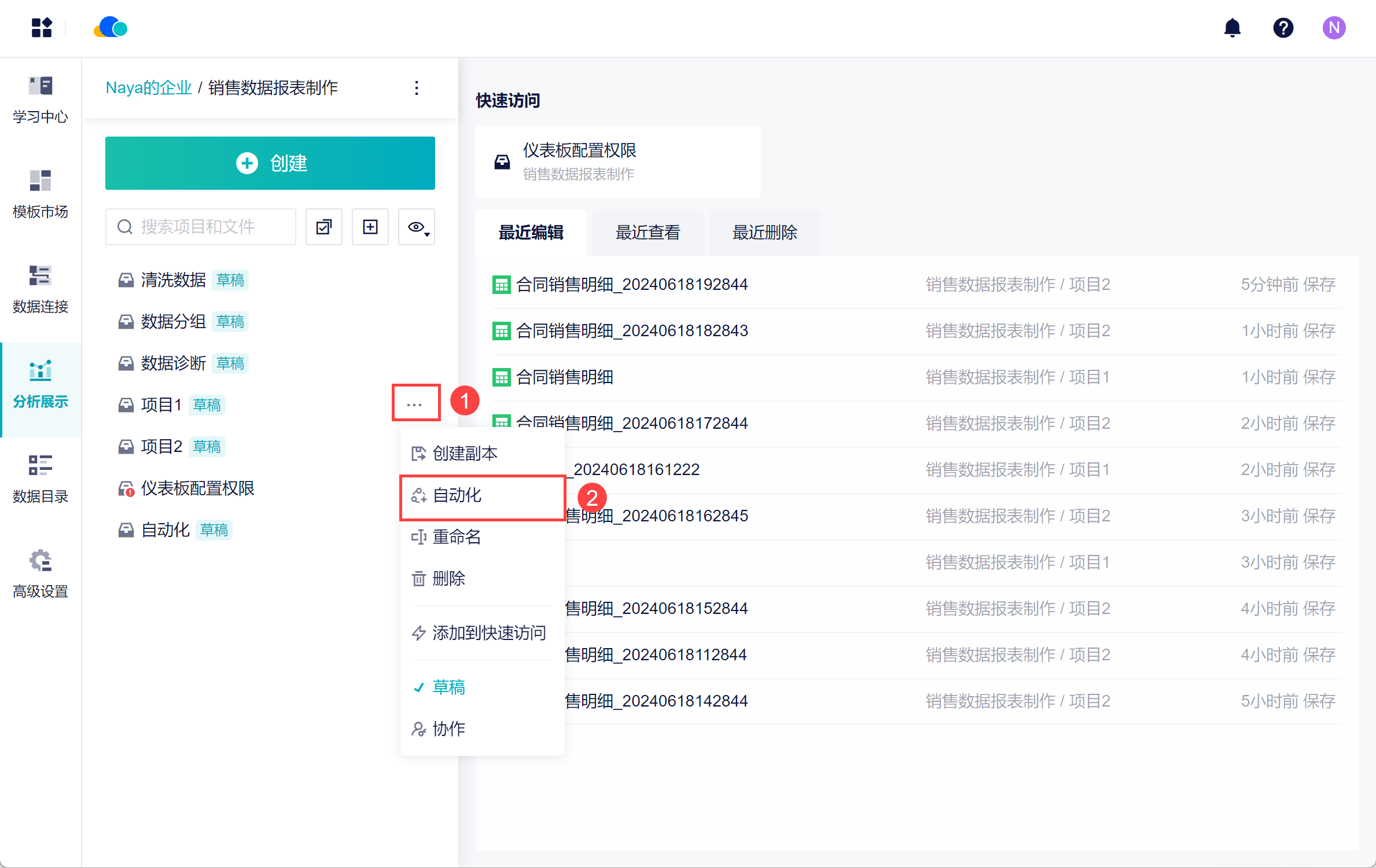The height and width of the screenshot is (868, 1376).
Task: Open the help question mark icon
Action: pyautogui.click(x=1283, y=27)
